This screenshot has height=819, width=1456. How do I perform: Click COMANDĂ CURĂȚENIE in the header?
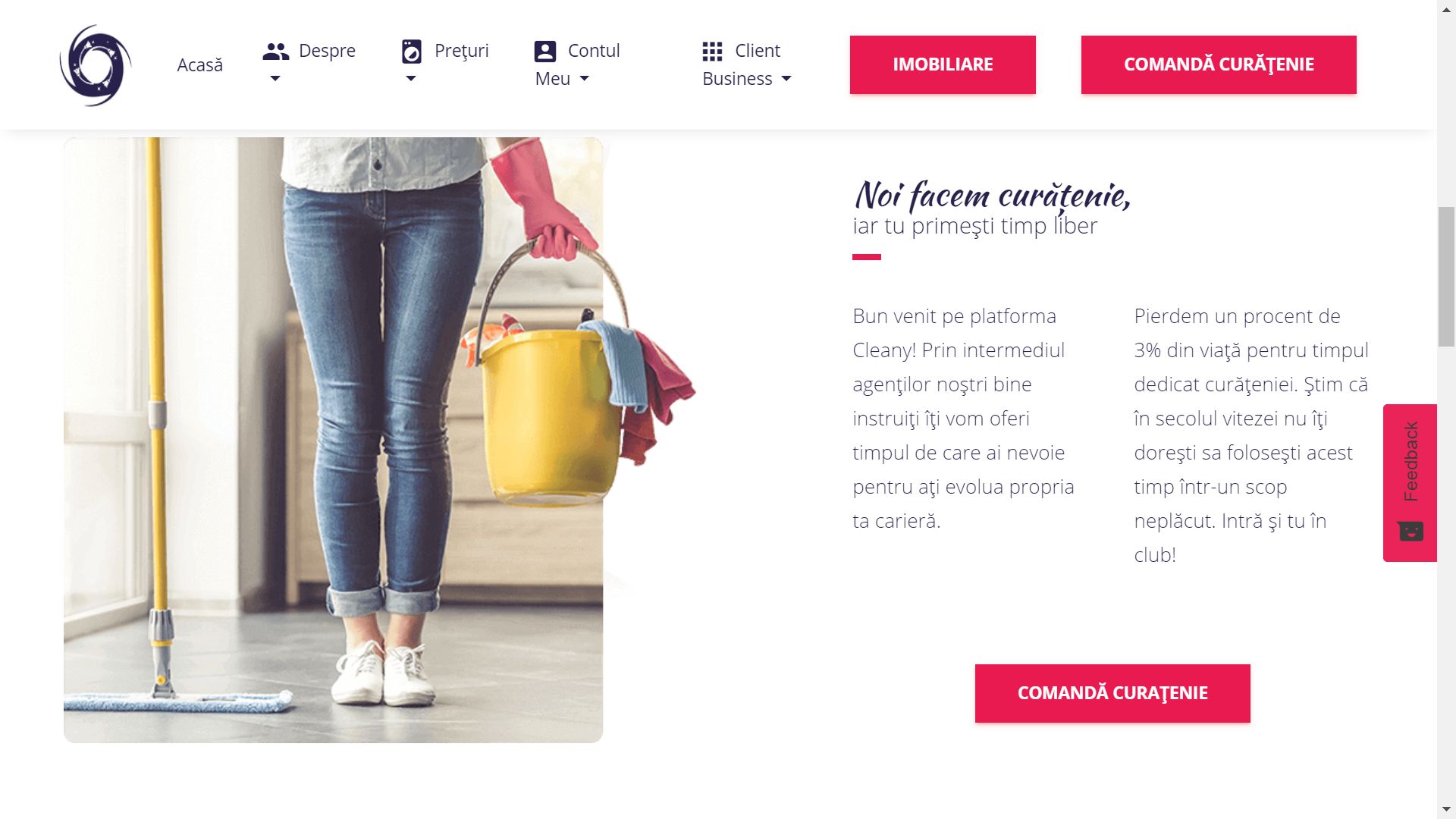point(1219,64)
